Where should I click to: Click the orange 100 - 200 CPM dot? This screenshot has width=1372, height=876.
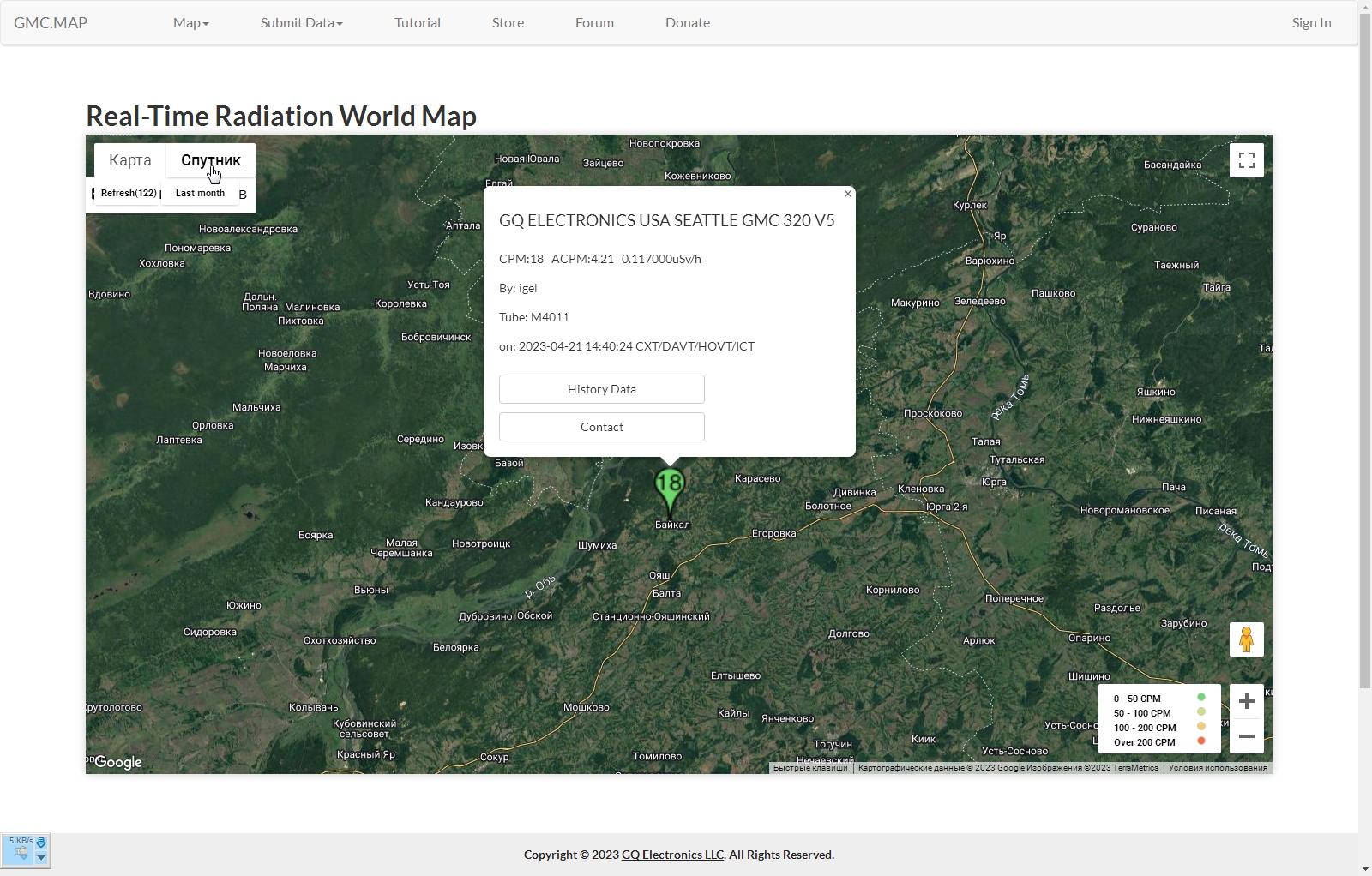[1201, 726]
